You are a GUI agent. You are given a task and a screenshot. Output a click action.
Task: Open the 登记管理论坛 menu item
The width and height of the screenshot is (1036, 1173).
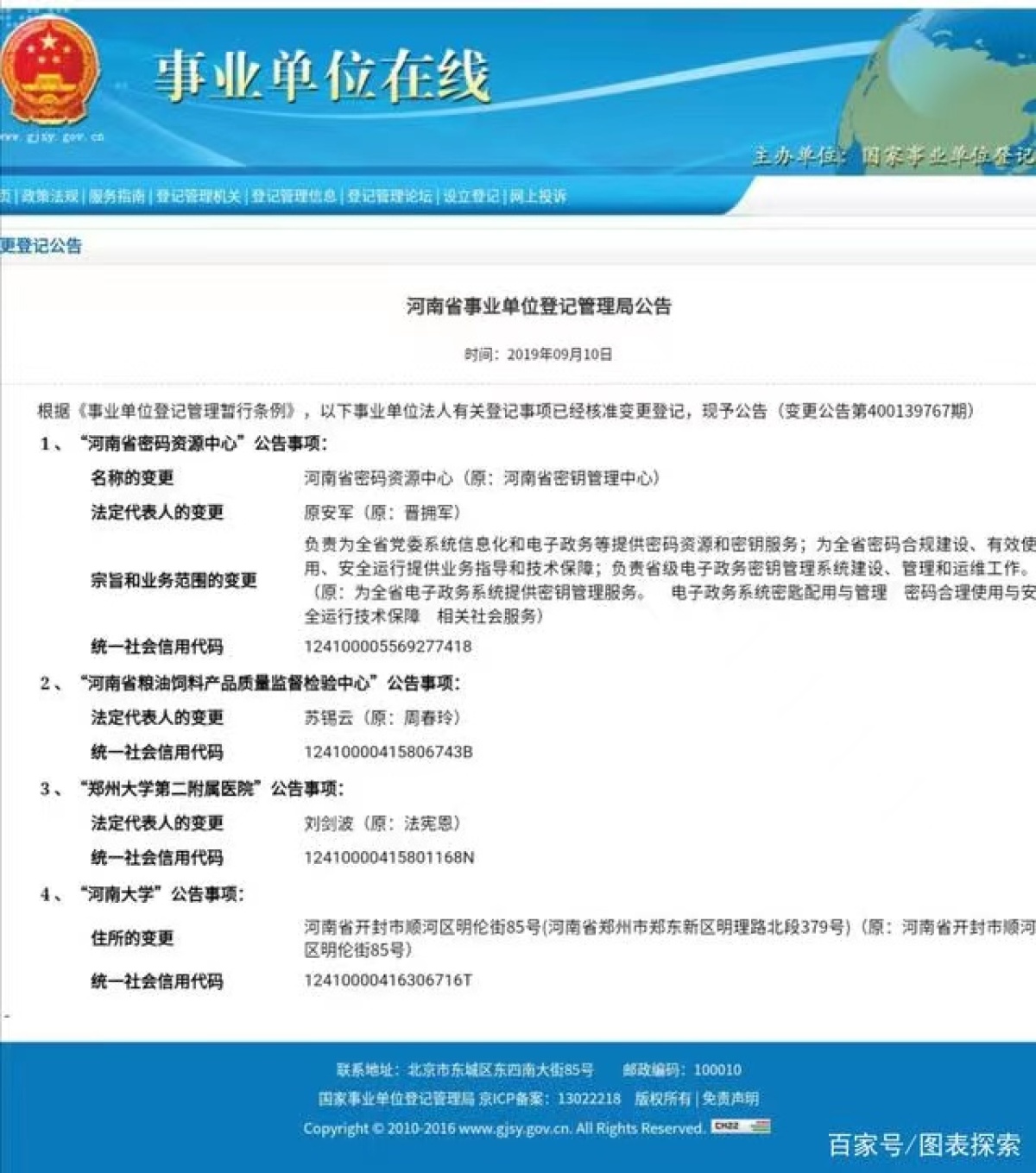coord(389,197)
